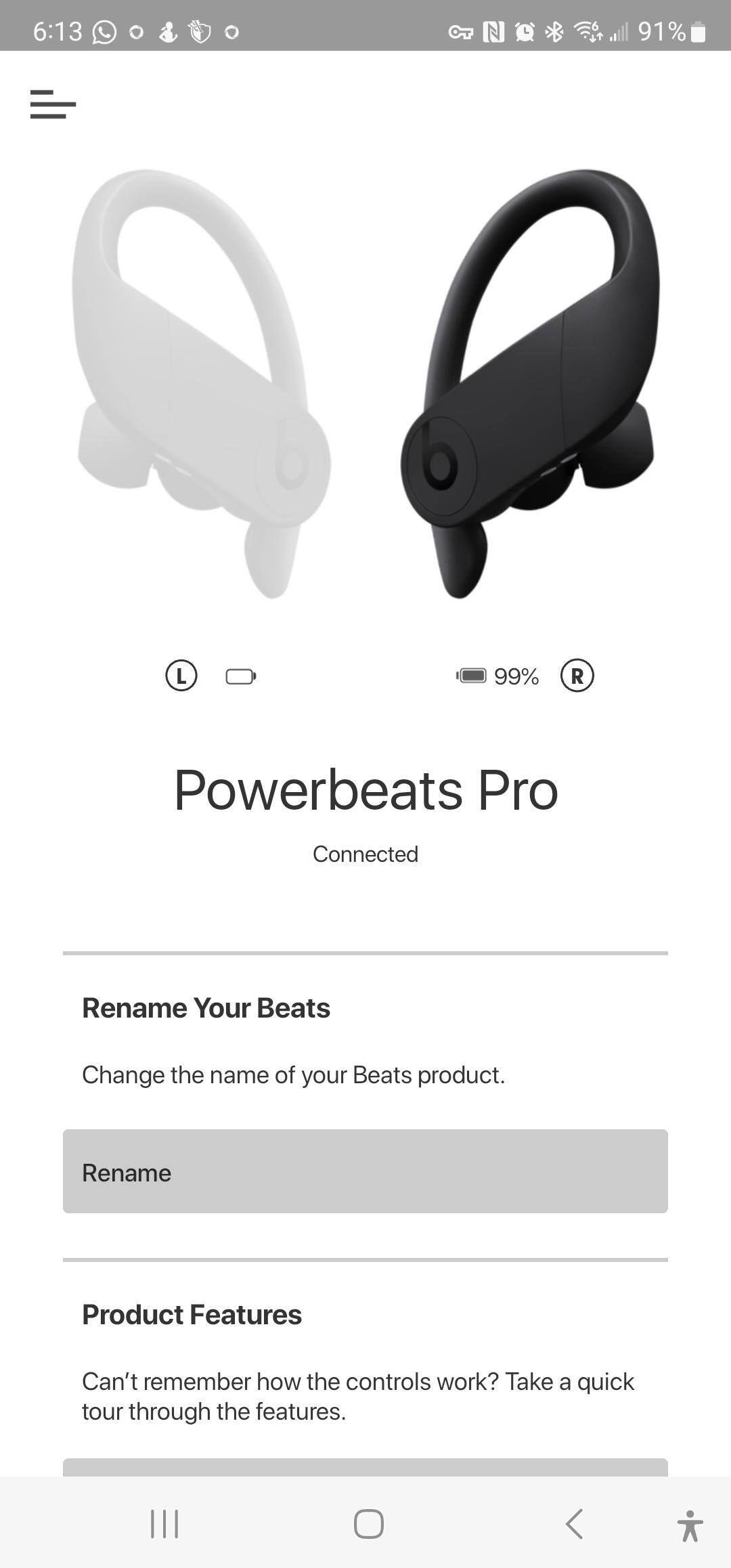731x1568 pixels.
Task: Open Android recent apps button
Action: [164, 1524]
